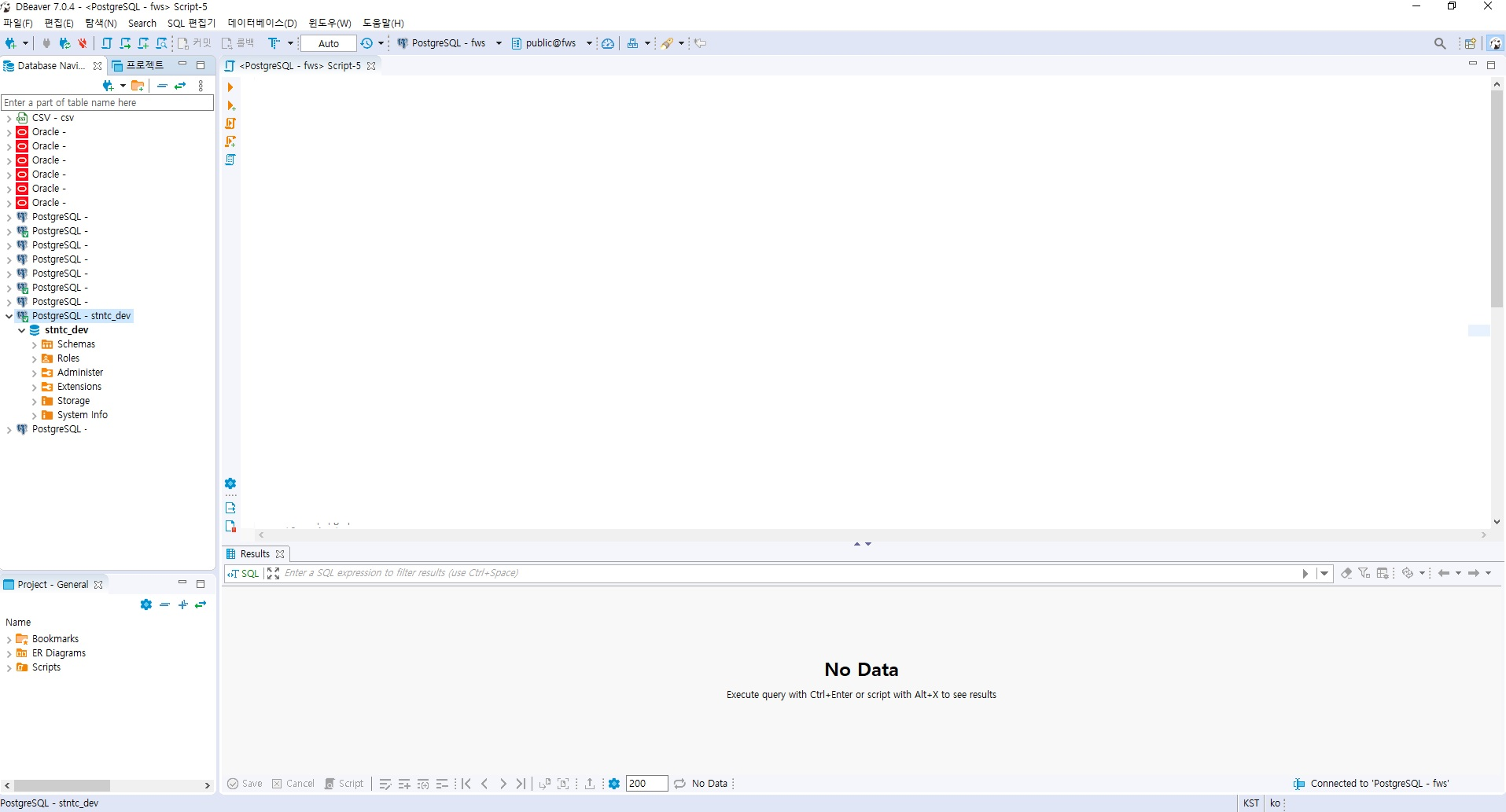Click the database Dashboard gauge icon
Screen dimensions: 1506x812
pyautogui.click(x=608, y=43)
